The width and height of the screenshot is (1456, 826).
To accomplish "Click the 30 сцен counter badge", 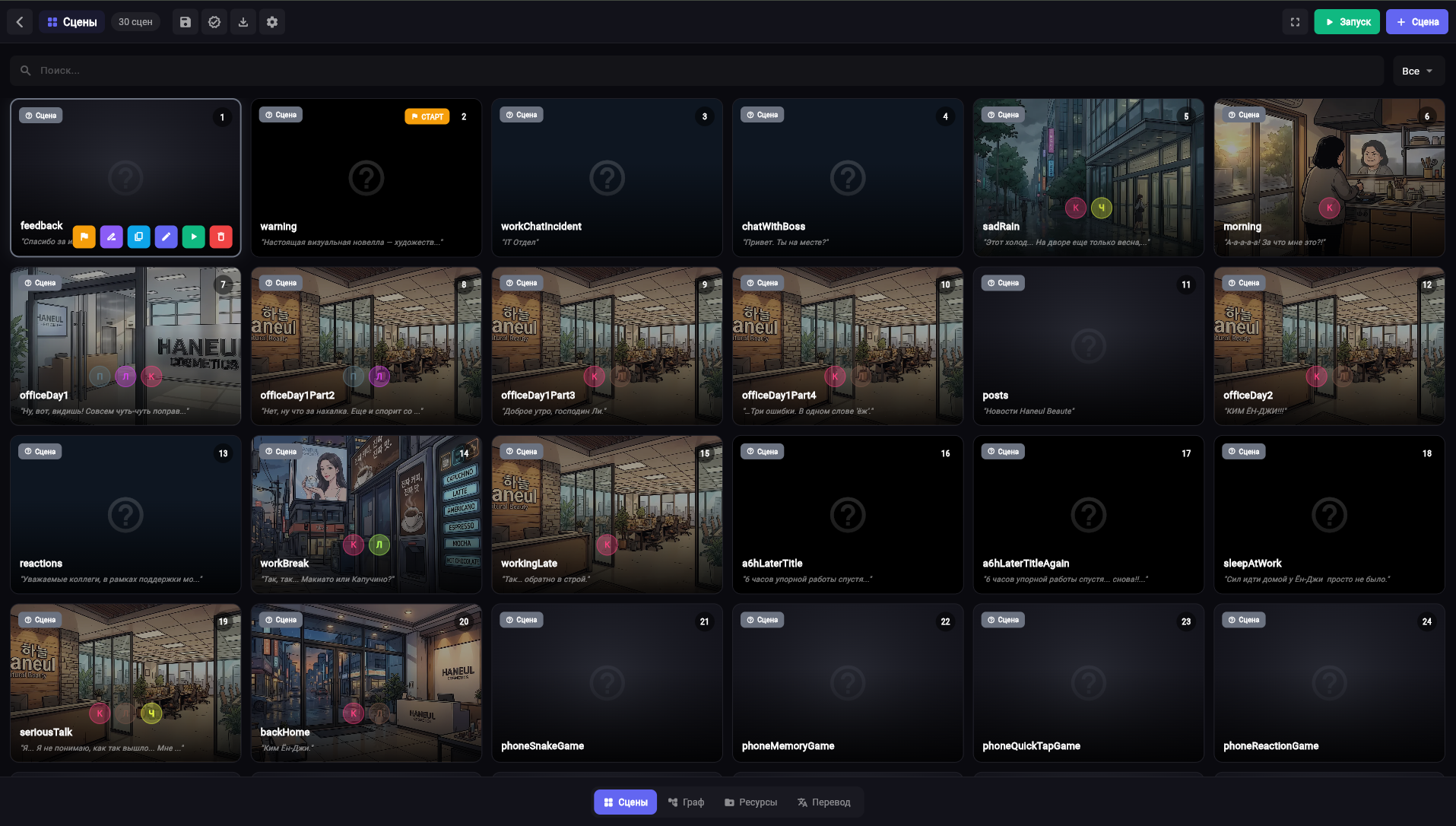I will click(x=135, y=22).
